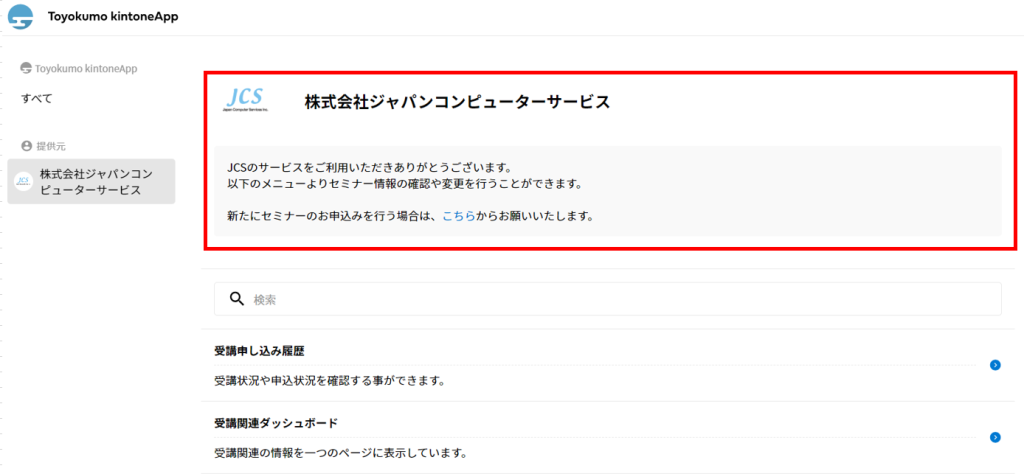Click the Toyokumo cloud logo in header
Image resolution: width=1024 pixels, height=474 pixels.
pos(20,17)
